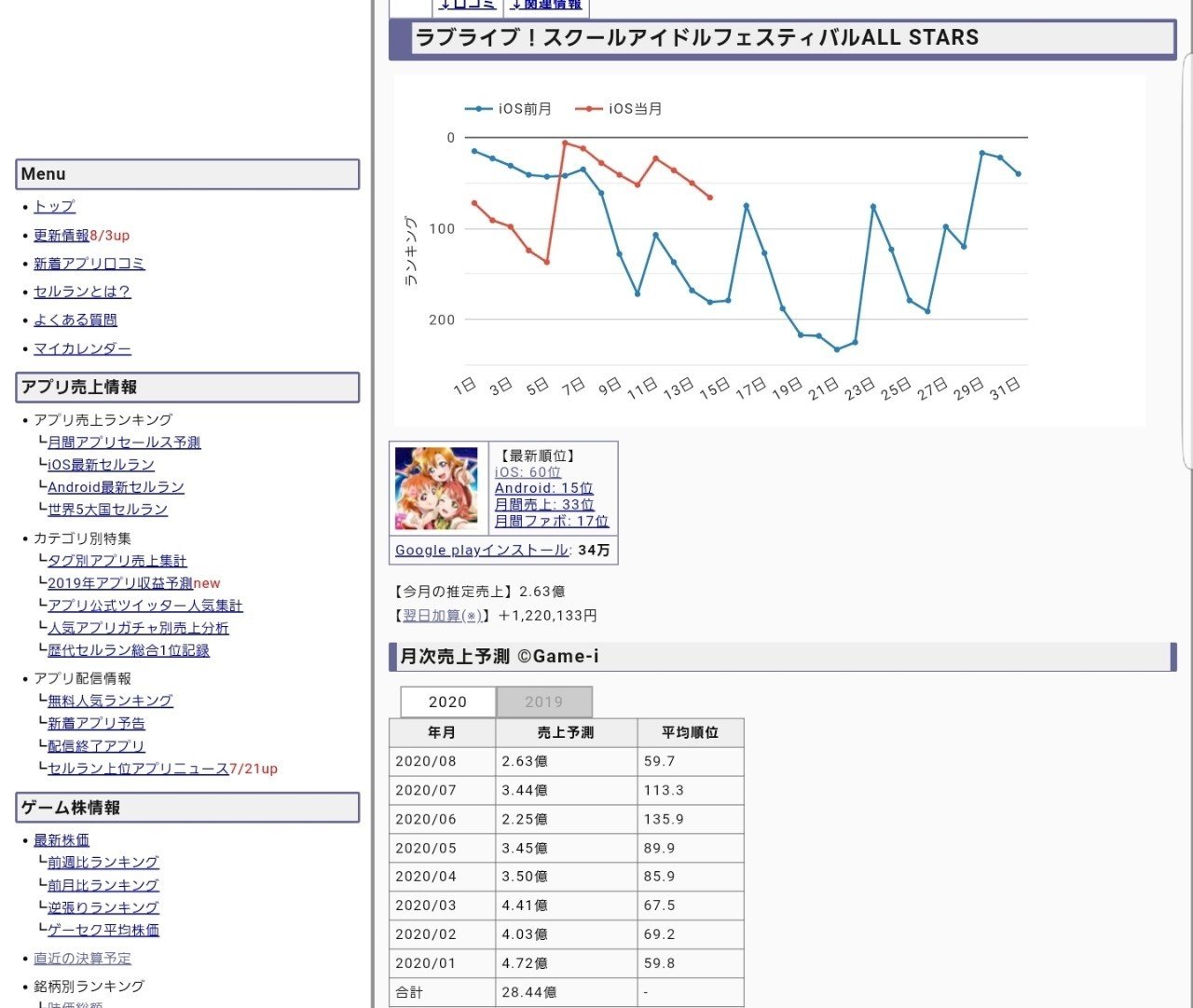
Task: Click the 2020/08 table cell
Action: coord(442,761)
